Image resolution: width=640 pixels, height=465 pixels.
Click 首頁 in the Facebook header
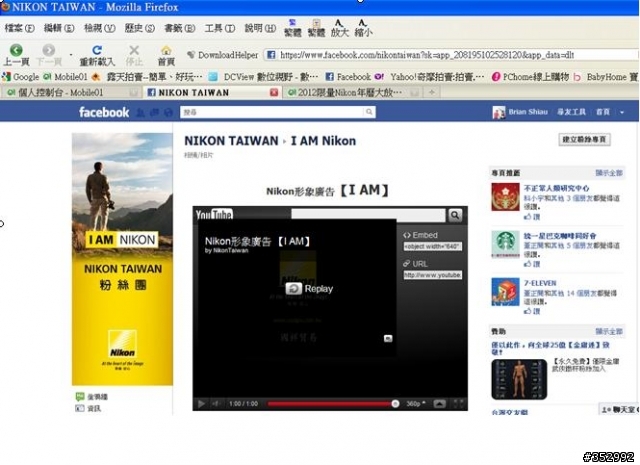pos(603,112)
